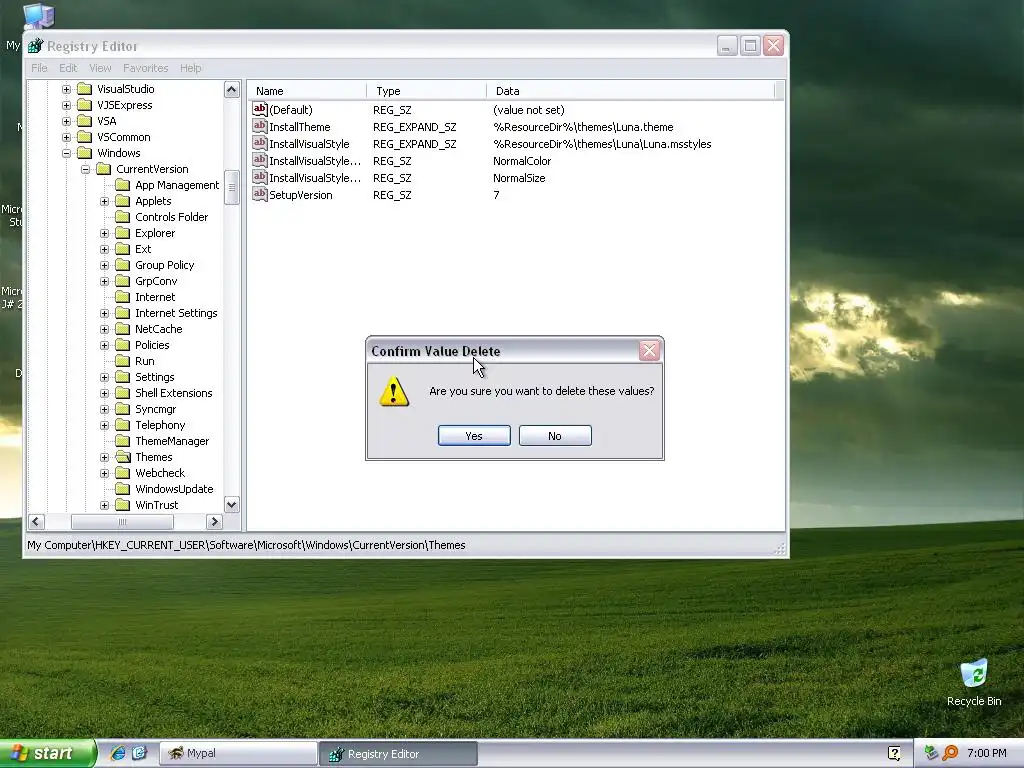Open the Windows Start menu
1024x768 pixels.
[47, 754]
